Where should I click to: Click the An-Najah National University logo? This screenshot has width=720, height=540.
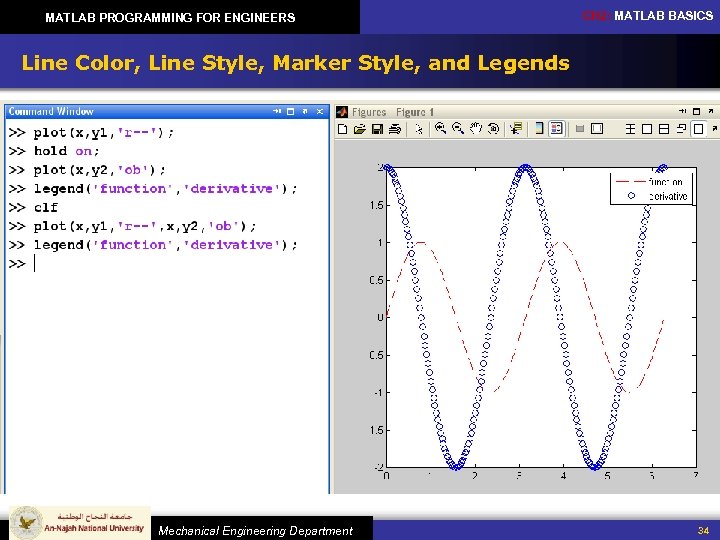80,523
